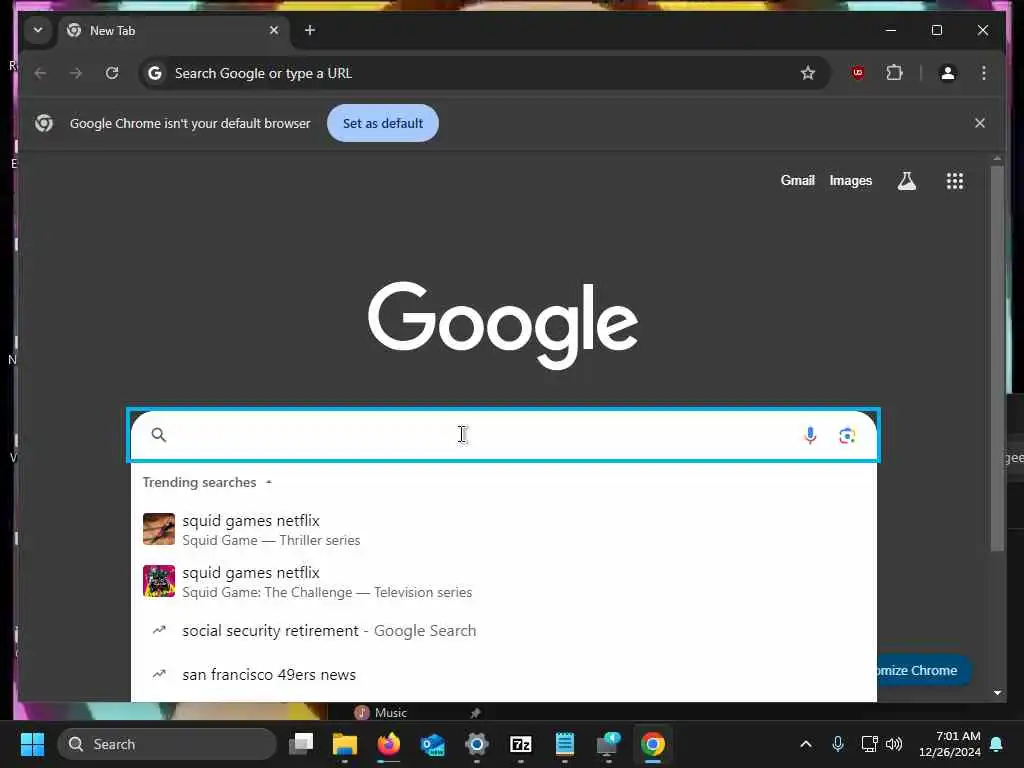
Task: Open the Chrome profile avatar
Action: (x=948, y=73)
